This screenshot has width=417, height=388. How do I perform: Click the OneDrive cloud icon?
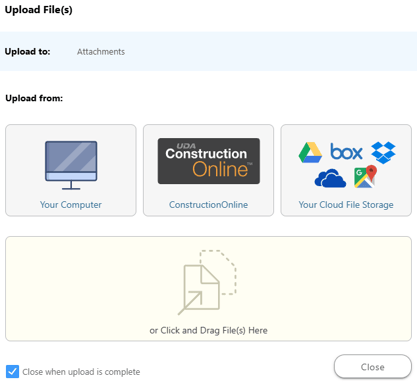[x=330, y=178]
